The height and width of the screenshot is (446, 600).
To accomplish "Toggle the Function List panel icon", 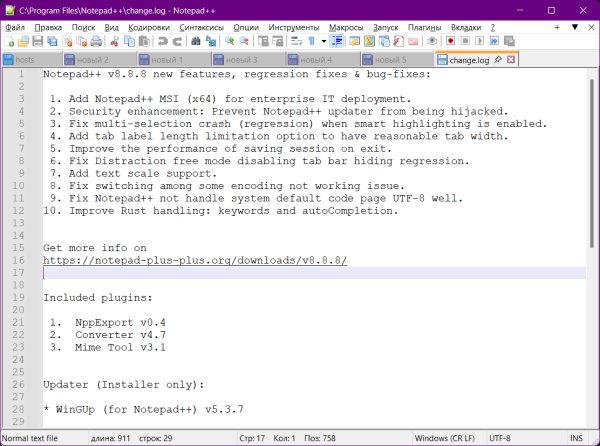I will pos(398,41).
